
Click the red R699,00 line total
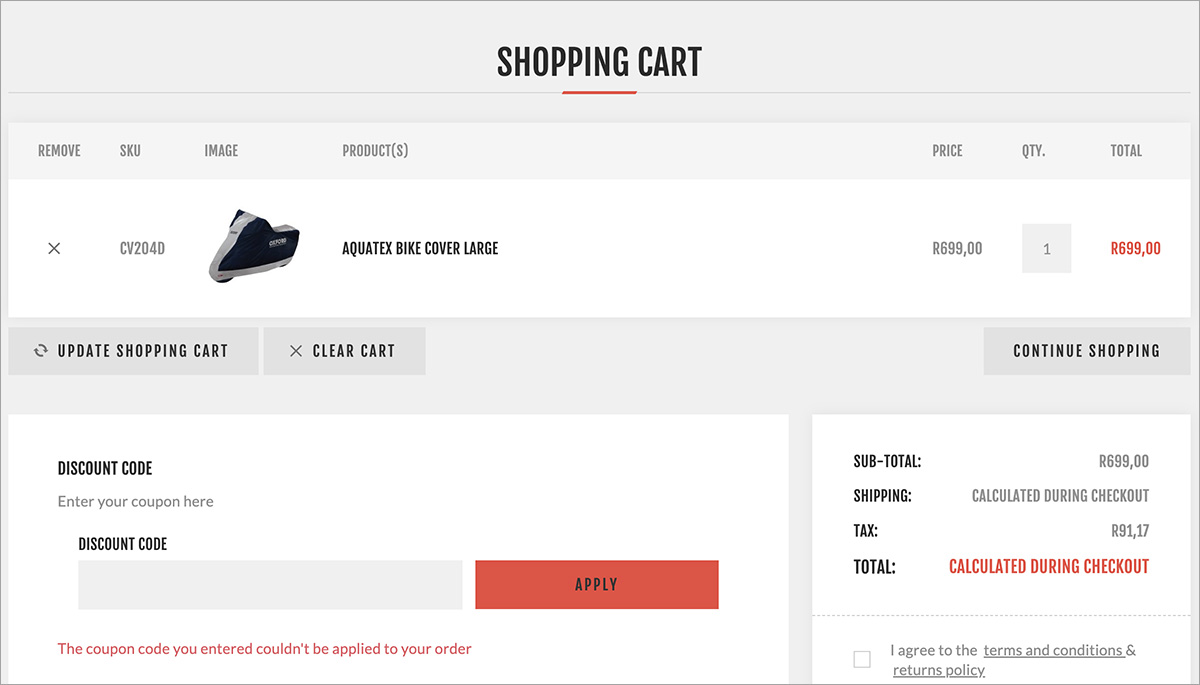[x=1136, y=248]
